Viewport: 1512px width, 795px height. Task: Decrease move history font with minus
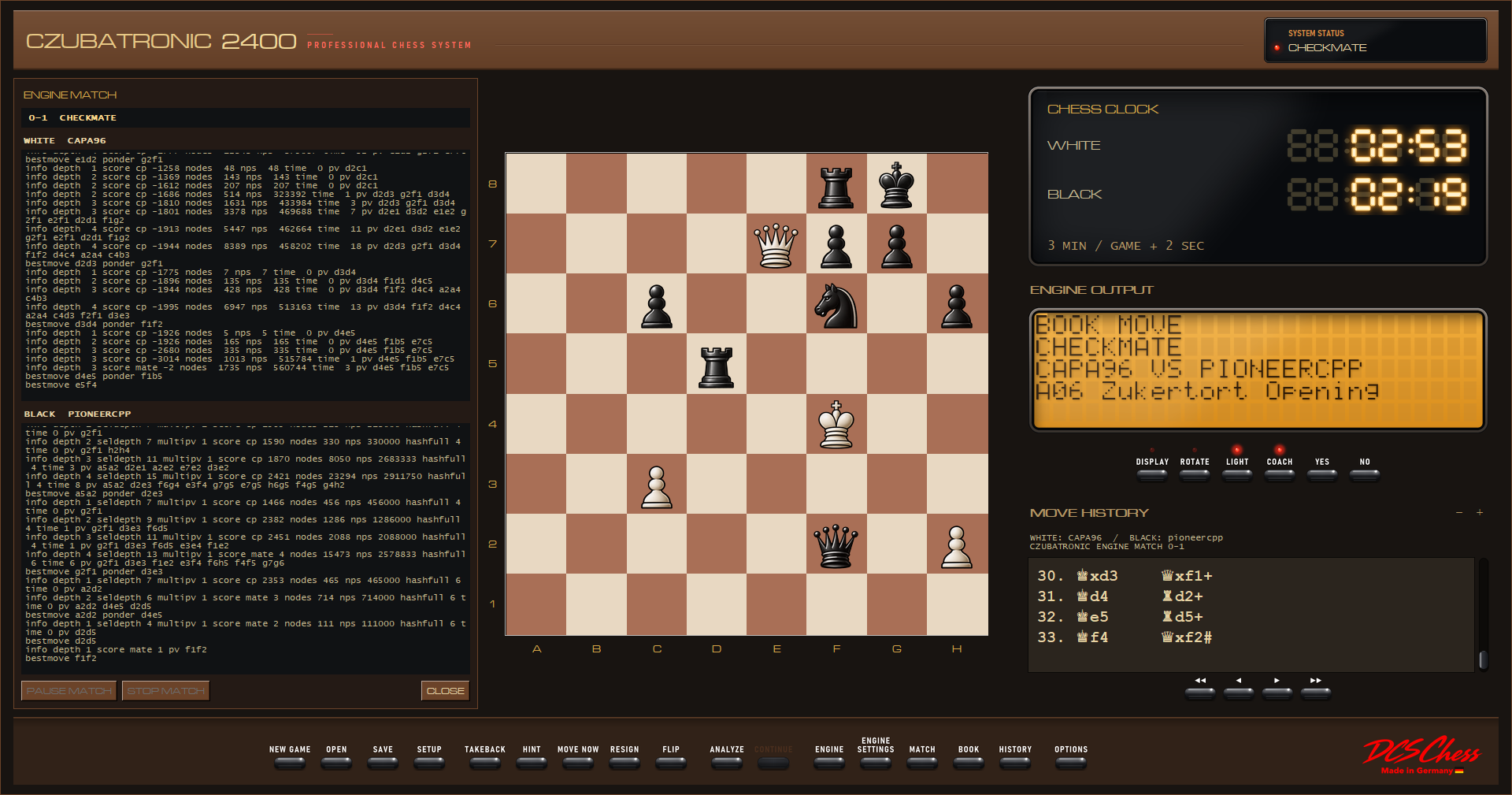[x=1459, y=513]
